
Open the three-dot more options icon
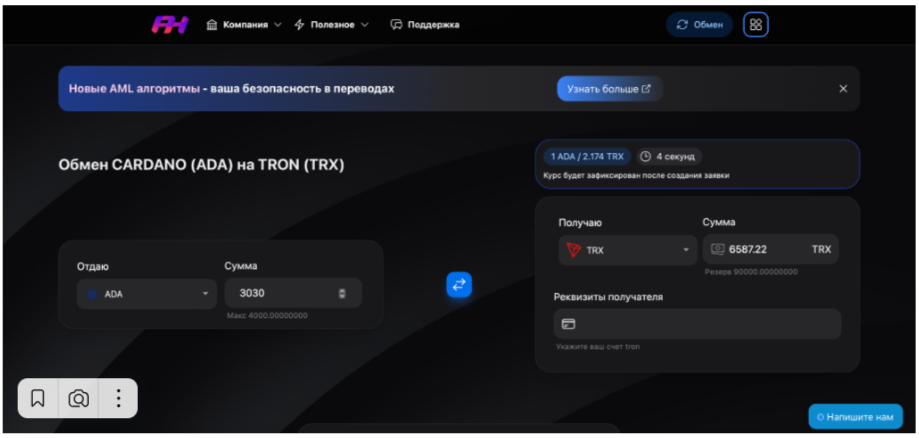[118, 399]
